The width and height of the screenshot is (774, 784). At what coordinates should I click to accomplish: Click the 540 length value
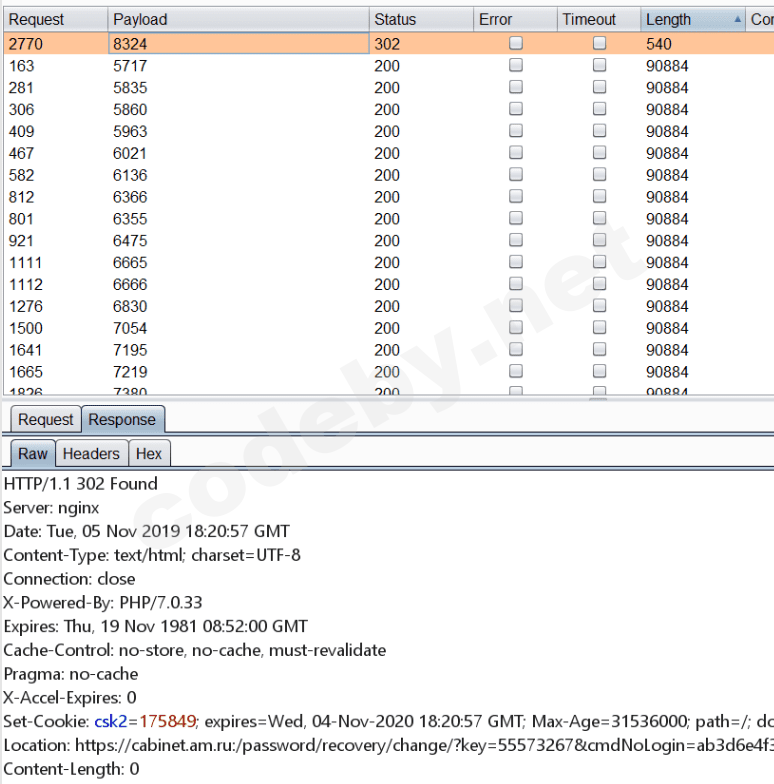tap(658, 44)
